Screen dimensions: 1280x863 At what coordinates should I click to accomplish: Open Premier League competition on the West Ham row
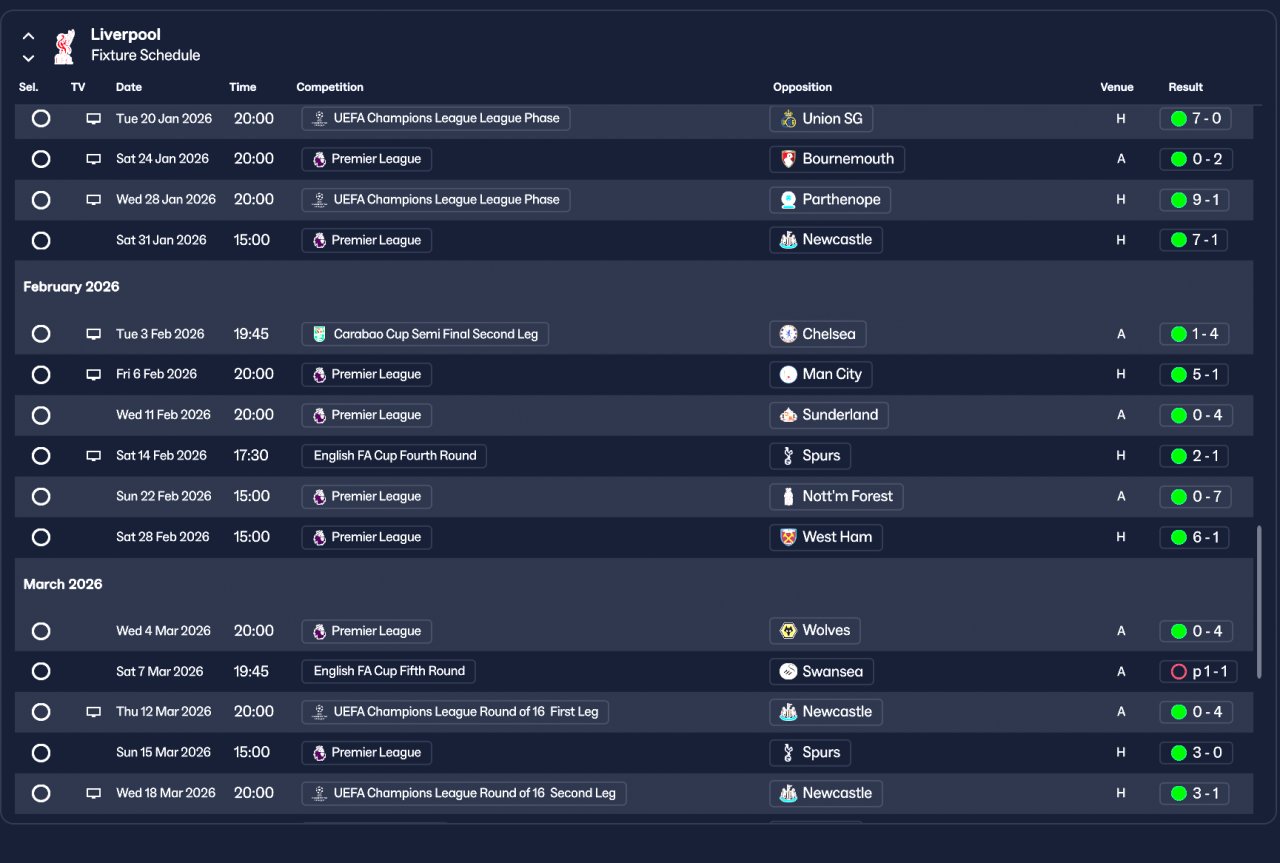tap(367, 537)
